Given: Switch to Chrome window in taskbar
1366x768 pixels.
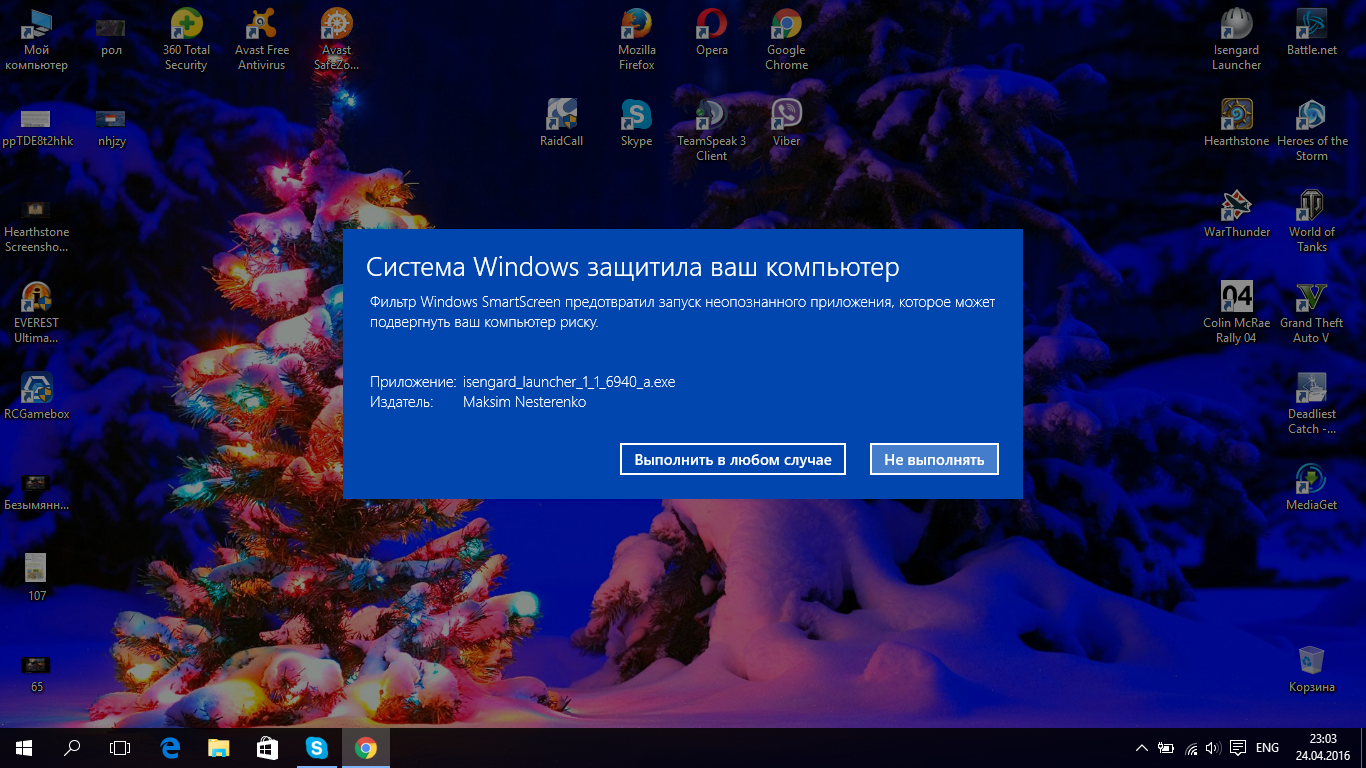Looking at the screenshot, I should [x=365, y=747].
